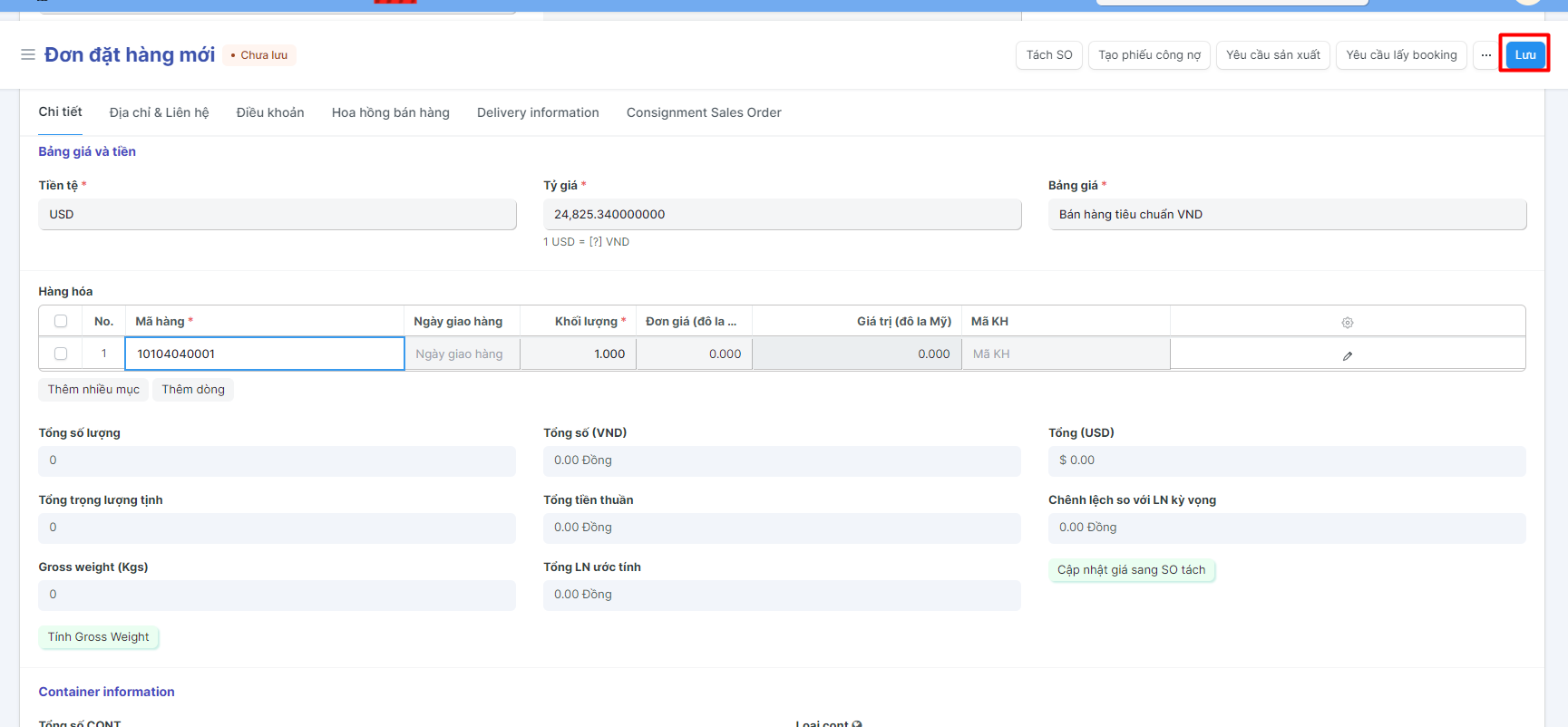Select all rows checkbox in Hàng hóa header

[x=61, y=321]
